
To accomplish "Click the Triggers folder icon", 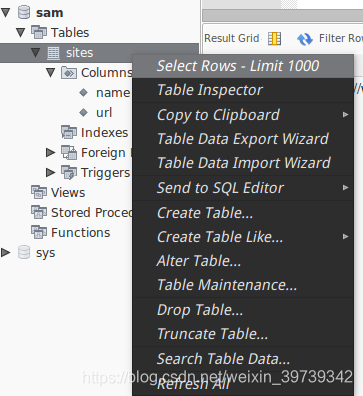I will coord(69,172).
